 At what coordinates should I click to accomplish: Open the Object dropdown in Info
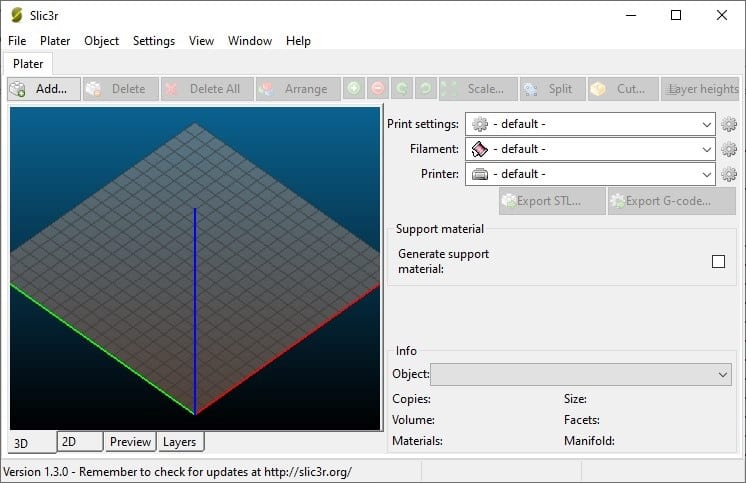click(x=580, y=375)
